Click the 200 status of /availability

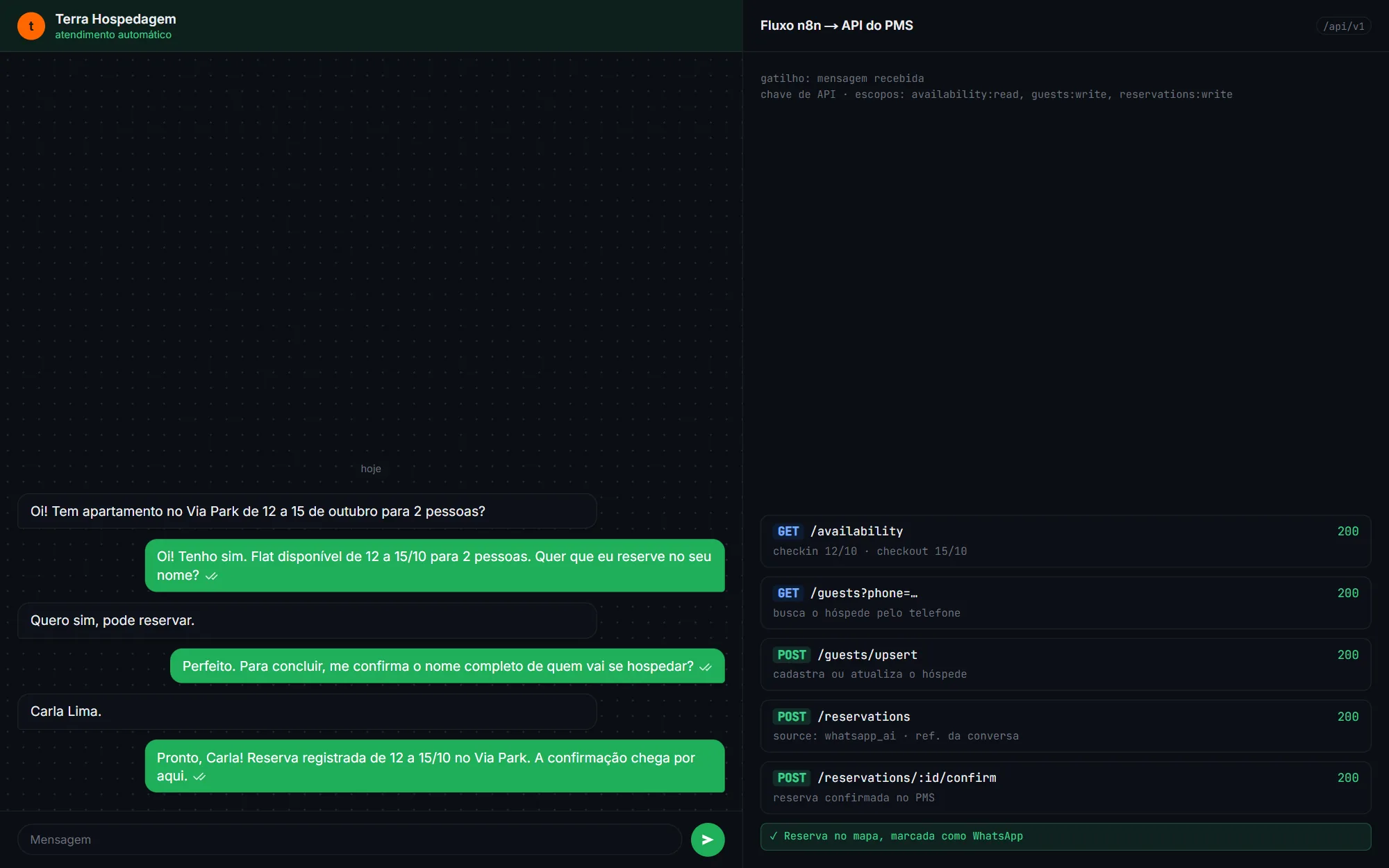coord(1348,531)
